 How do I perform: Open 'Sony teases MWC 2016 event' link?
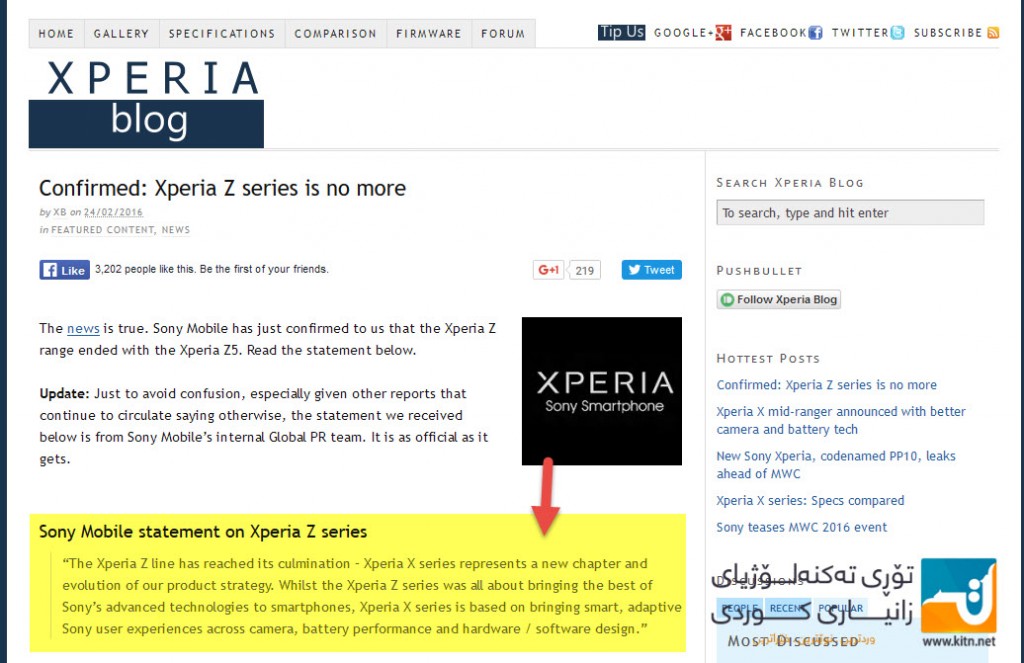click(801, 527)
